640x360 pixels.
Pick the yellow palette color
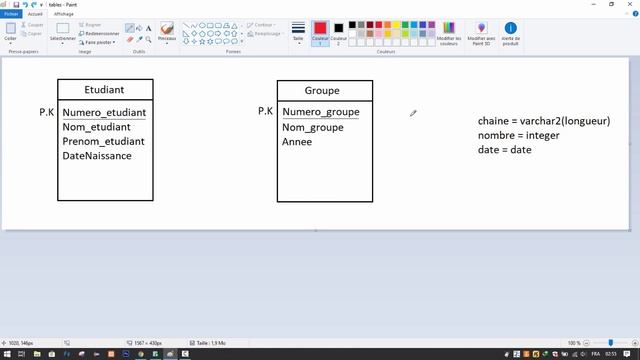click(396, 25)
